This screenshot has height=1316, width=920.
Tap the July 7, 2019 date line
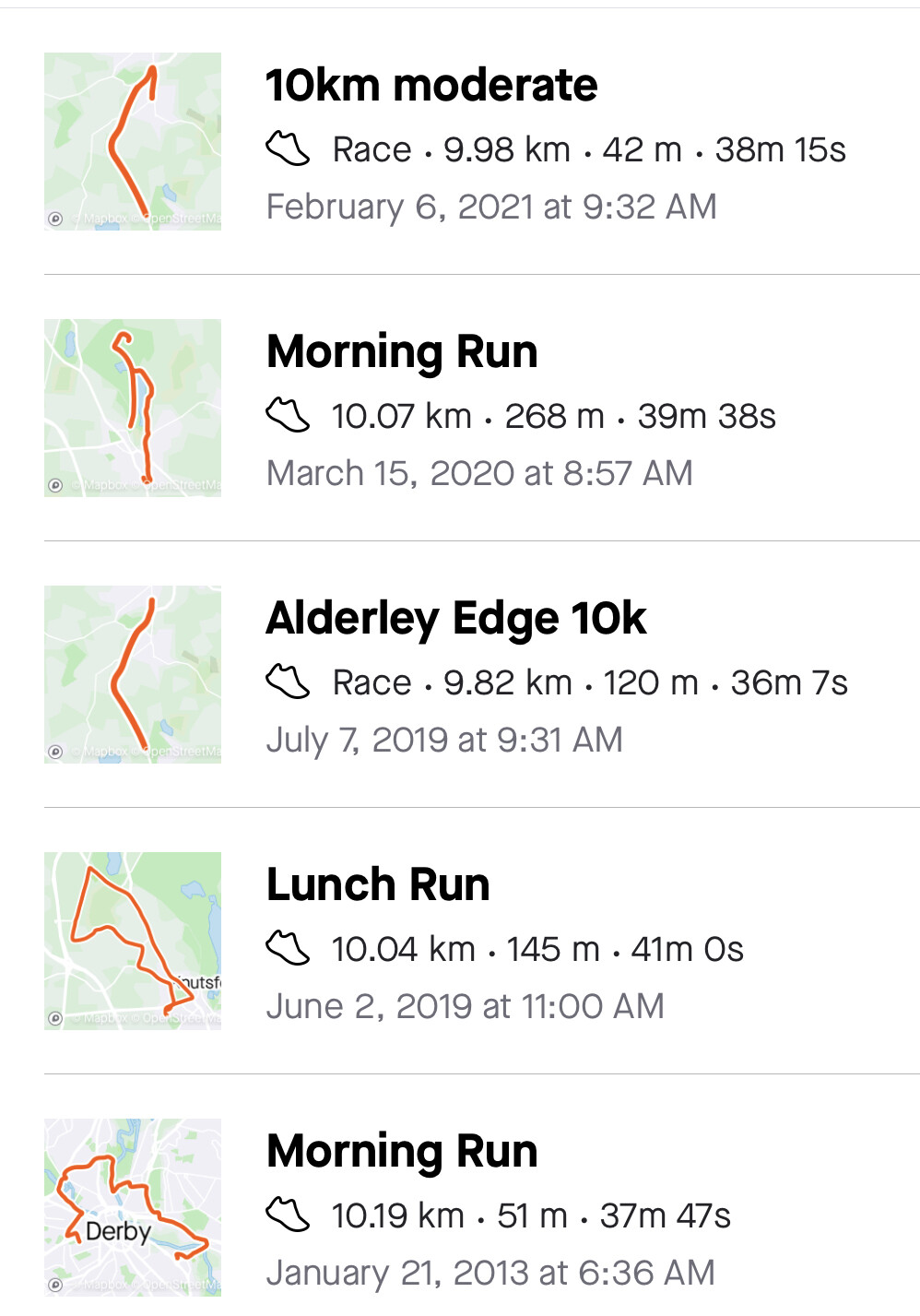[x=444, y=740]
